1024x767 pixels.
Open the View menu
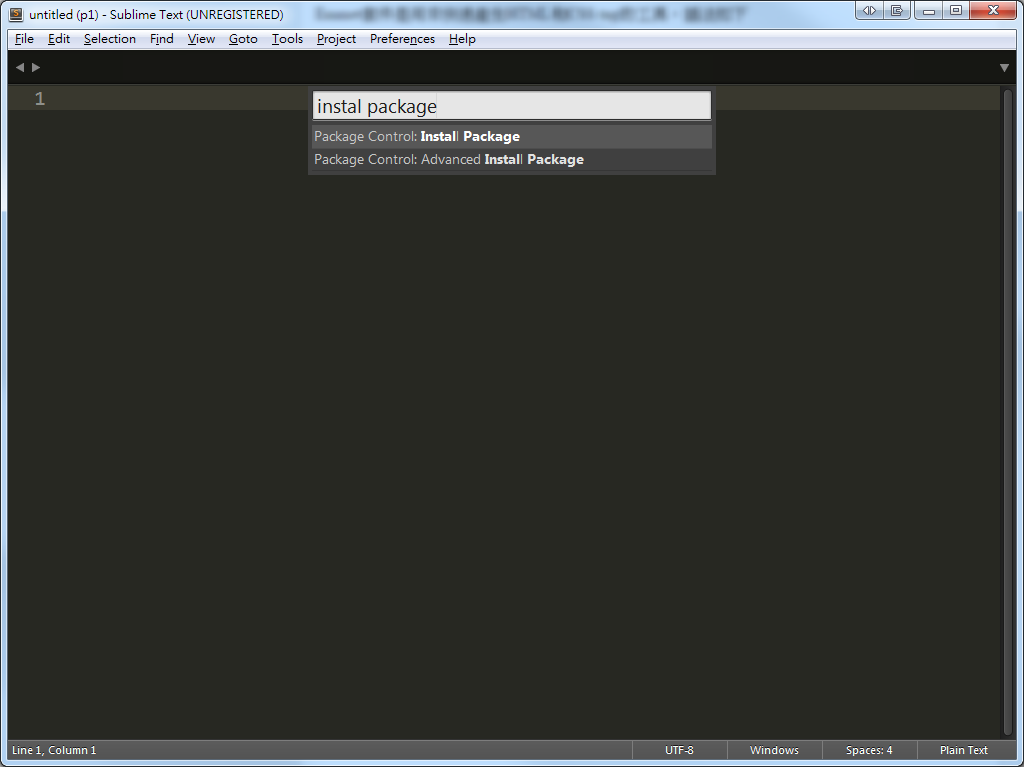(201, 39)
